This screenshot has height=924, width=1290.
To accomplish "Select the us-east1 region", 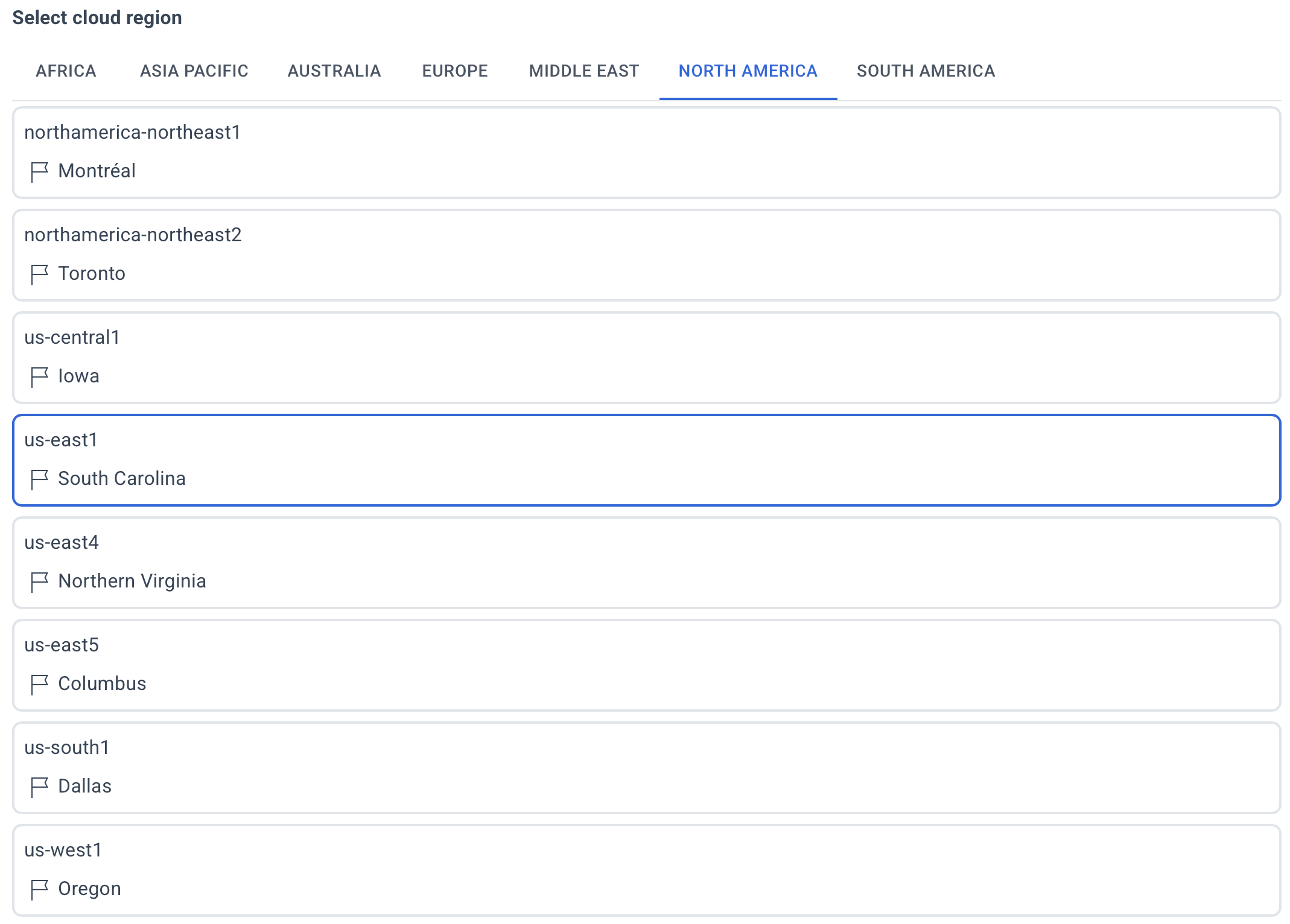I will point(647,460).
